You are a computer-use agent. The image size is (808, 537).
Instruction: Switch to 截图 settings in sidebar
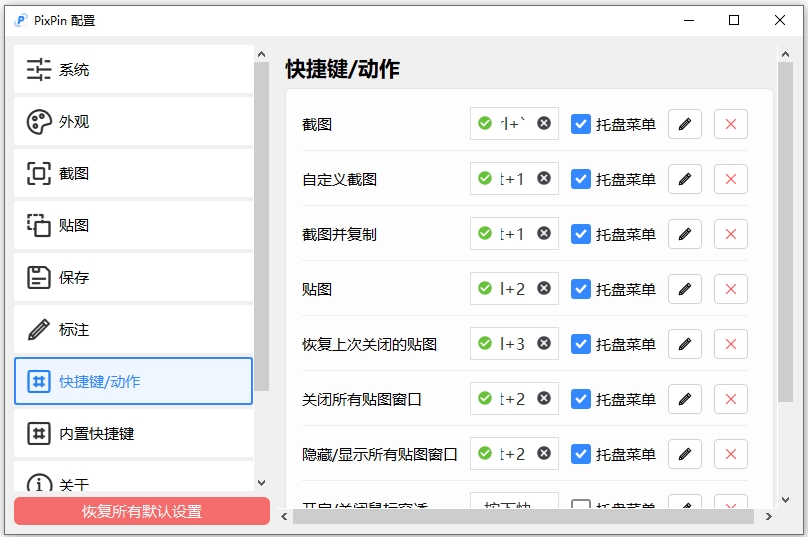[133, 173]
